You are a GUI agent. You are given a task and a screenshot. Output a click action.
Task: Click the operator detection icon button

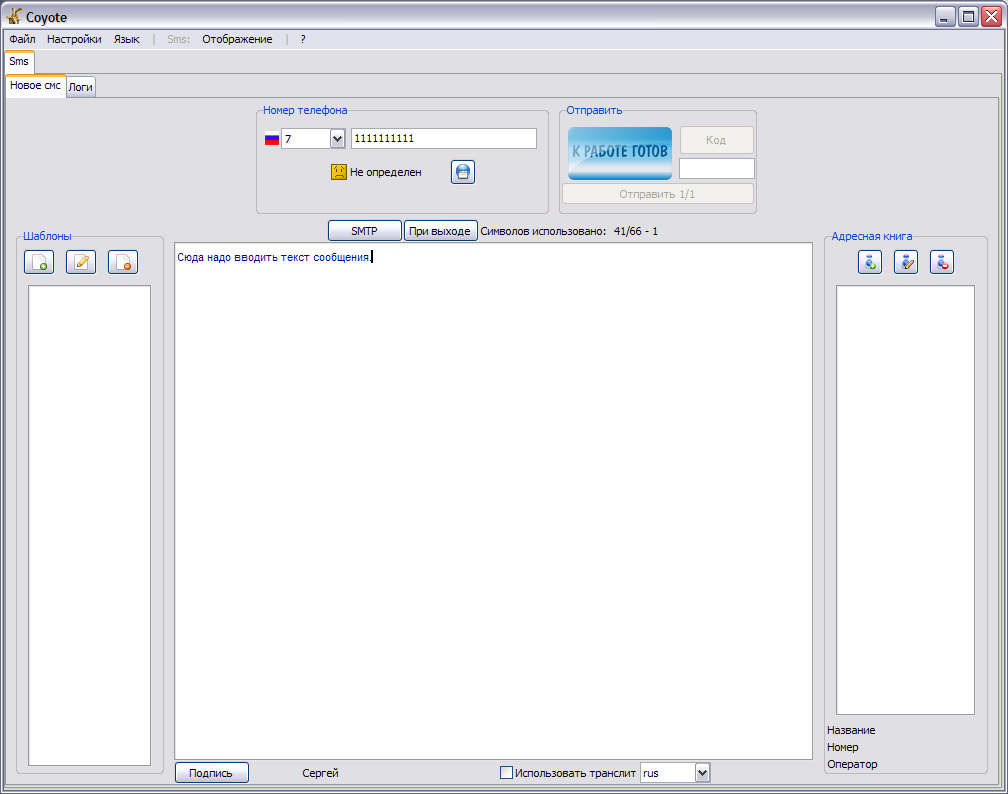(463, 172)
